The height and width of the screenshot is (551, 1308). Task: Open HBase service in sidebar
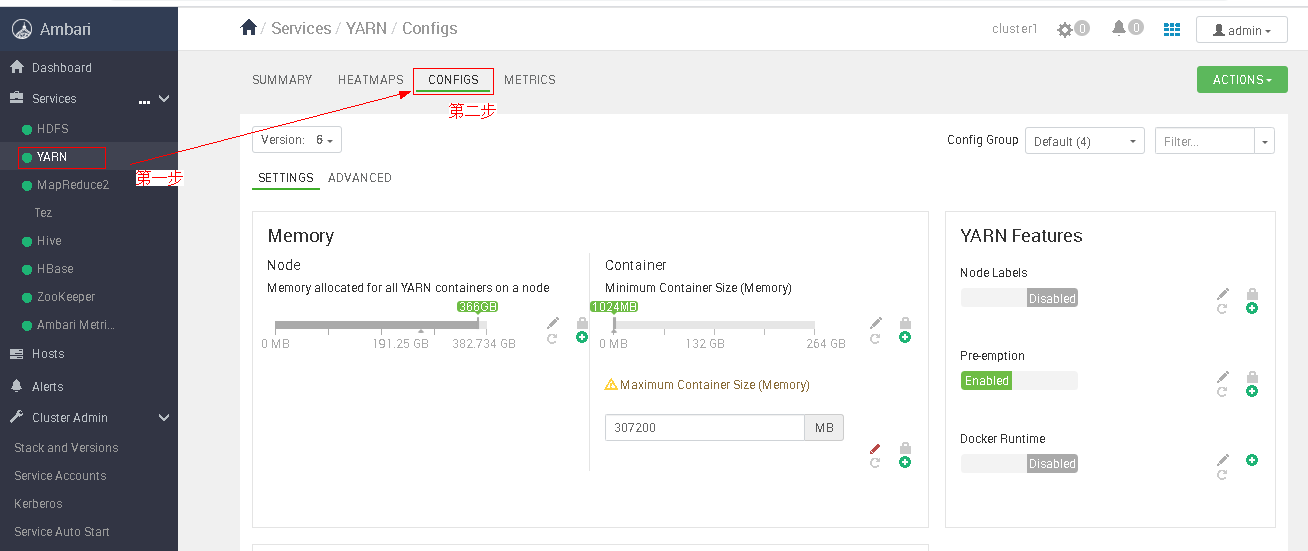pyautogui.click(x=55, y=269)
